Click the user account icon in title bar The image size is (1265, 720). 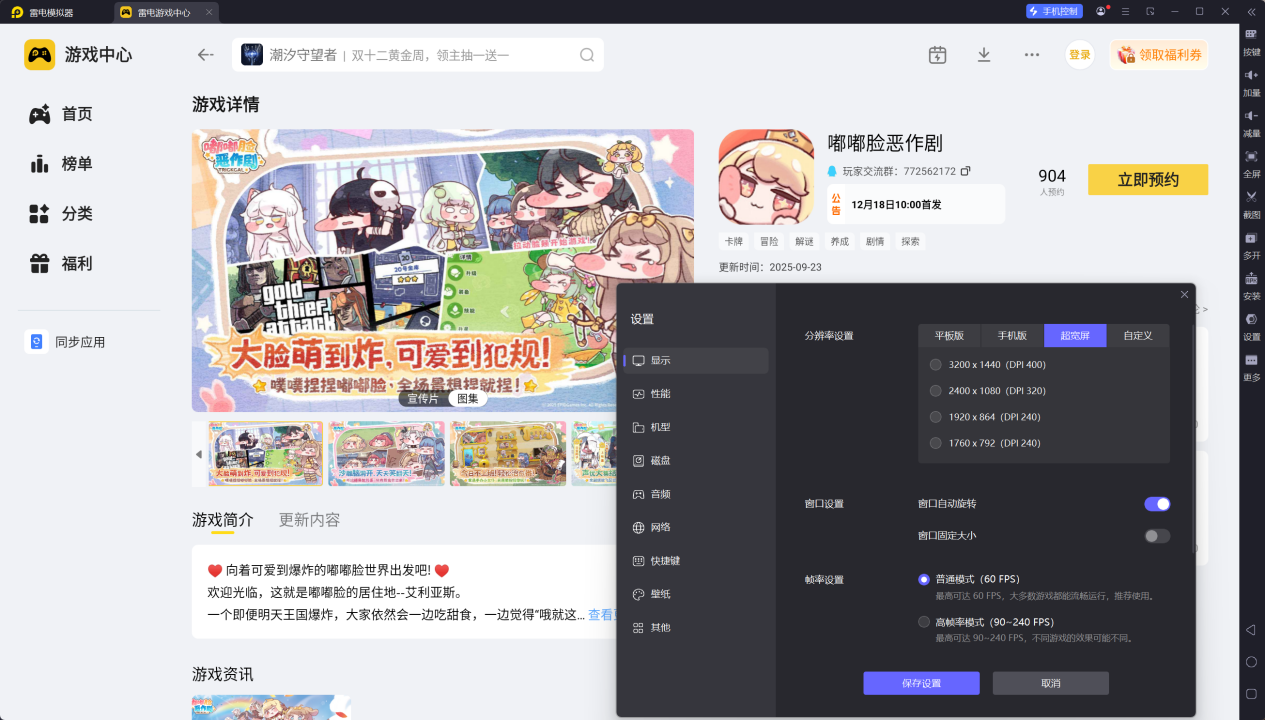1101,11
